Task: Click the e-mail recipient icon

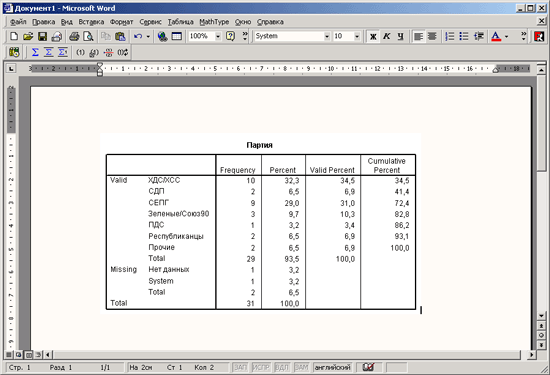Action: [56, 36]
